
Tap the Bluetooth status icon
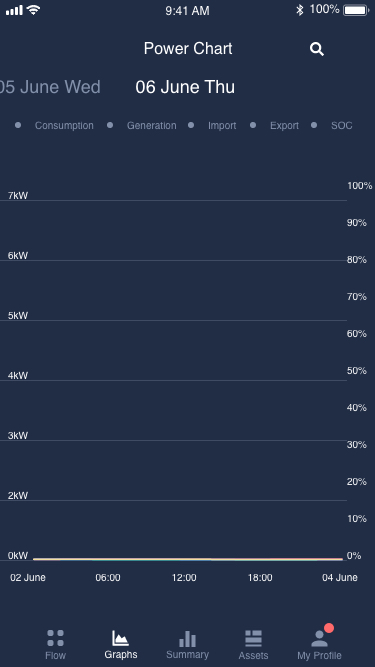300,10
